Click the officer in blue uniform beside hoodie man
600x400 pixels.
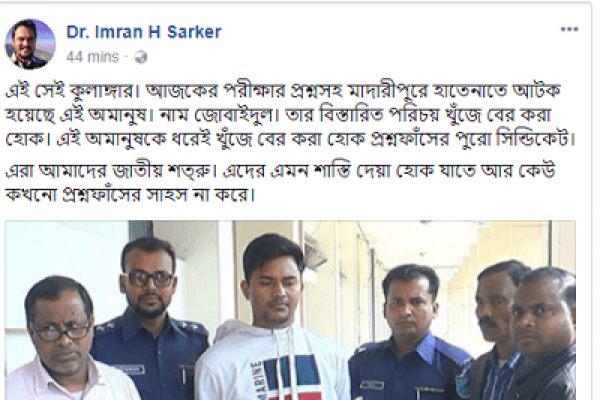coord(411,333)
